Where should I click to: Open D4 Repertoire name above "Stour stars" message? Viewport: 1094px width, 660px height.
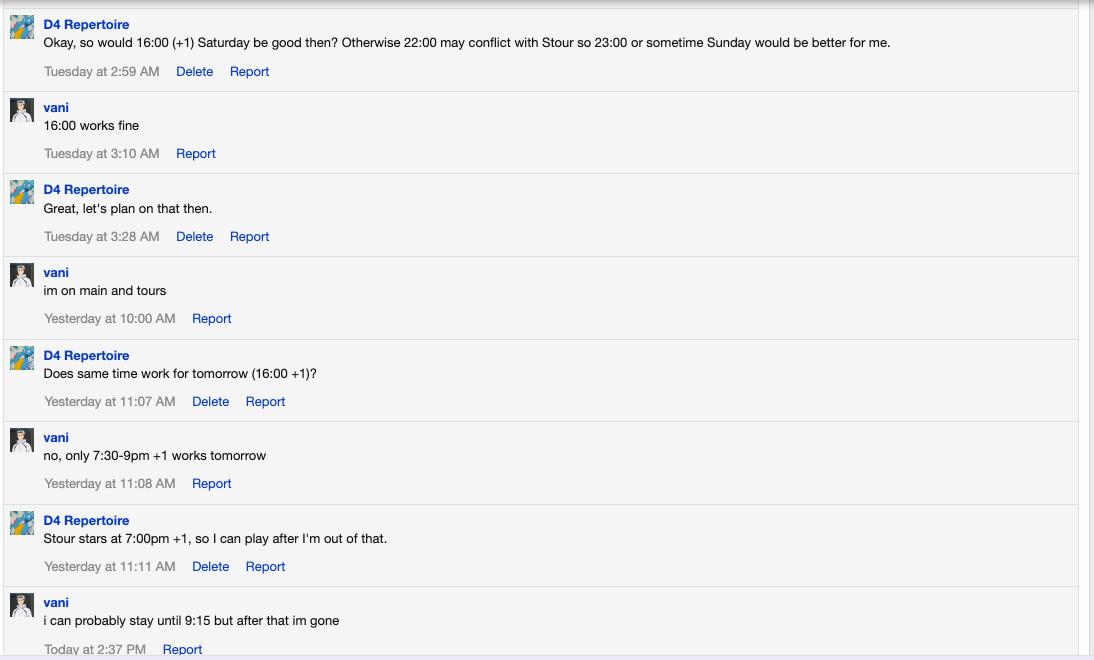86,521
